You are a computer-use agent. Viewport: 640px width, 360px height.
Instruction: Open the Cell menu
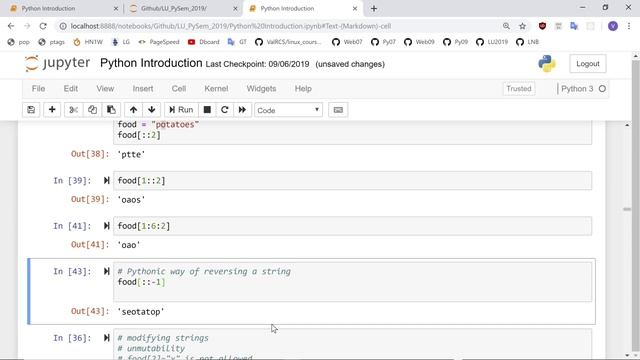(x=179, y=89)
